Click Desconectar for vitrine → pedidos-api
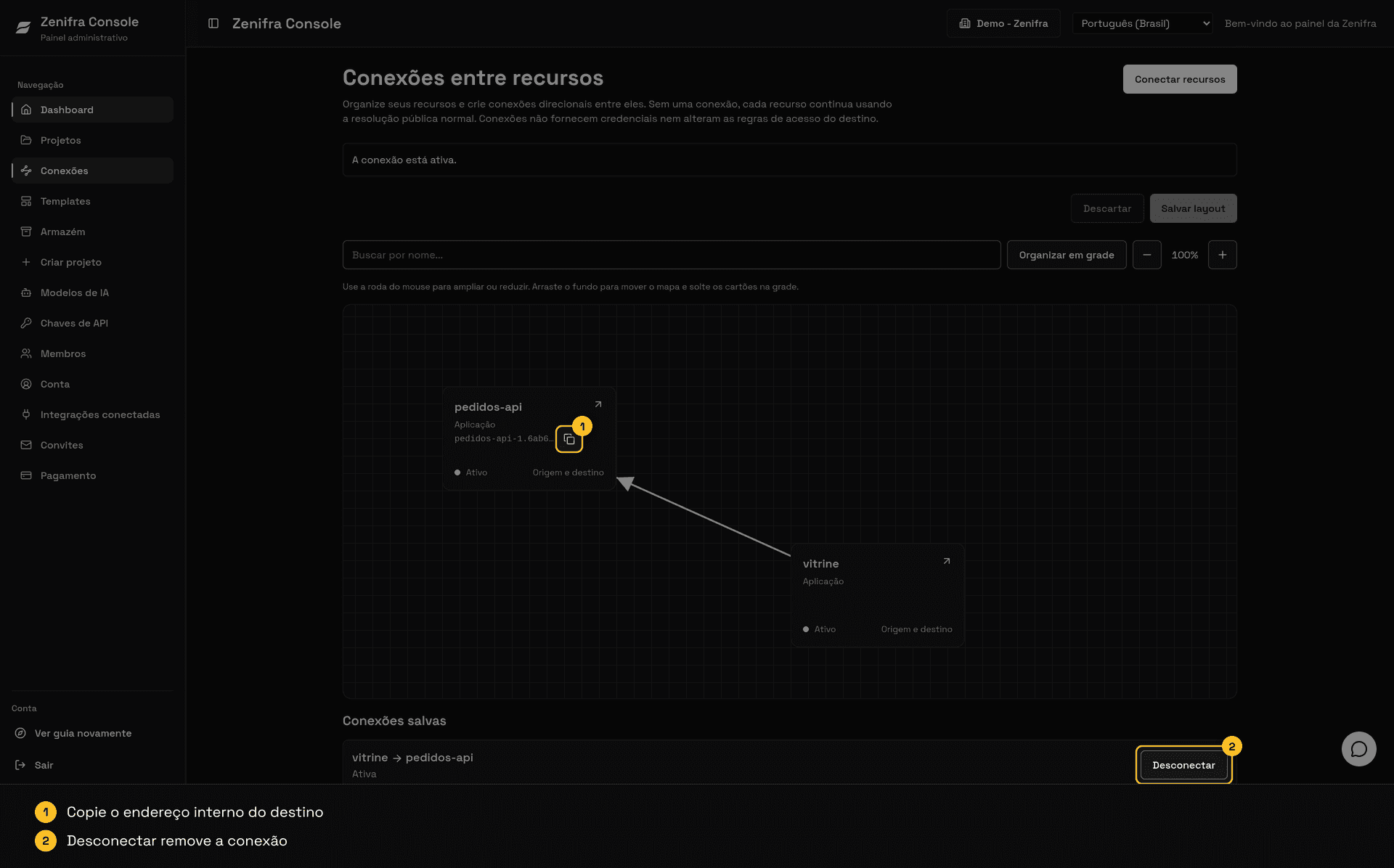 tap(1183, 765)
